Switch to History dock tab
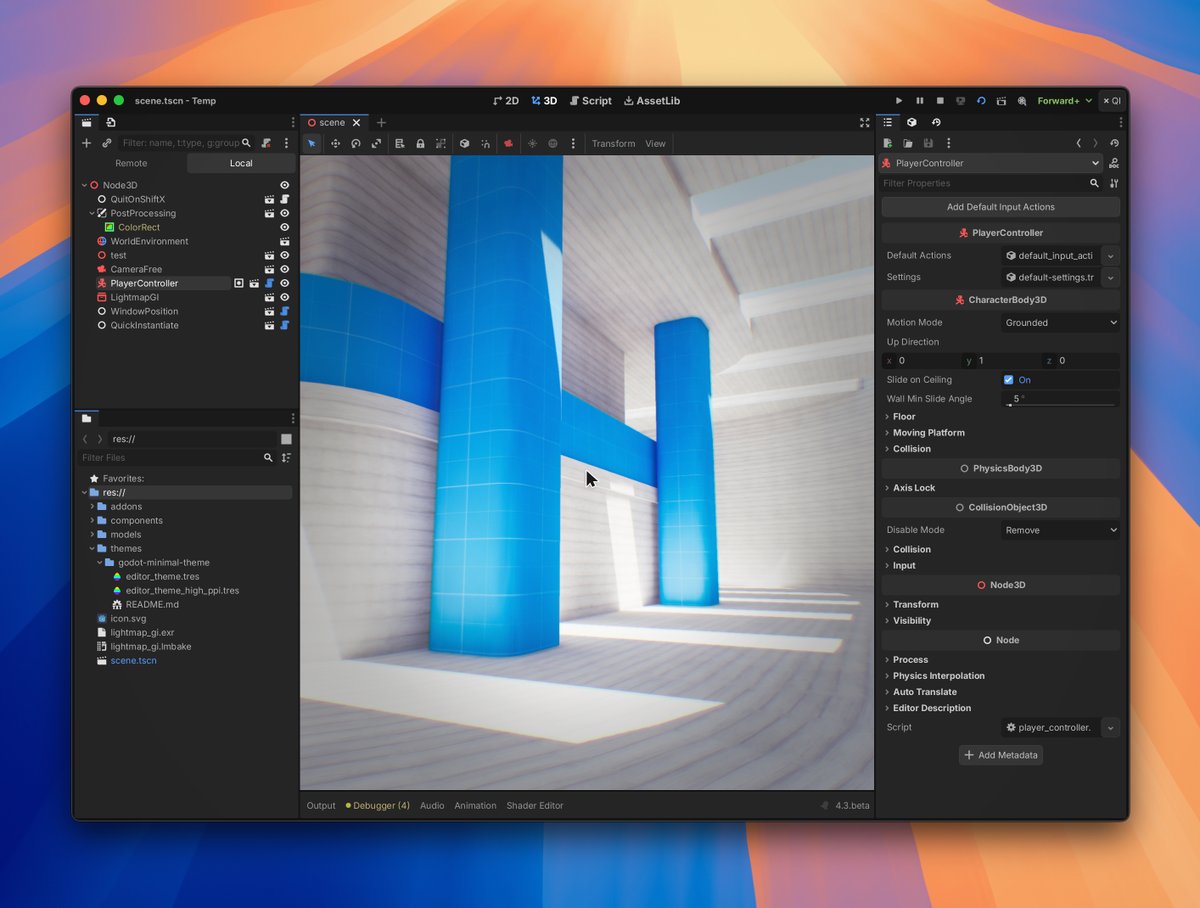This screenshot has height=908, width=1200. [x=936, y=122]
